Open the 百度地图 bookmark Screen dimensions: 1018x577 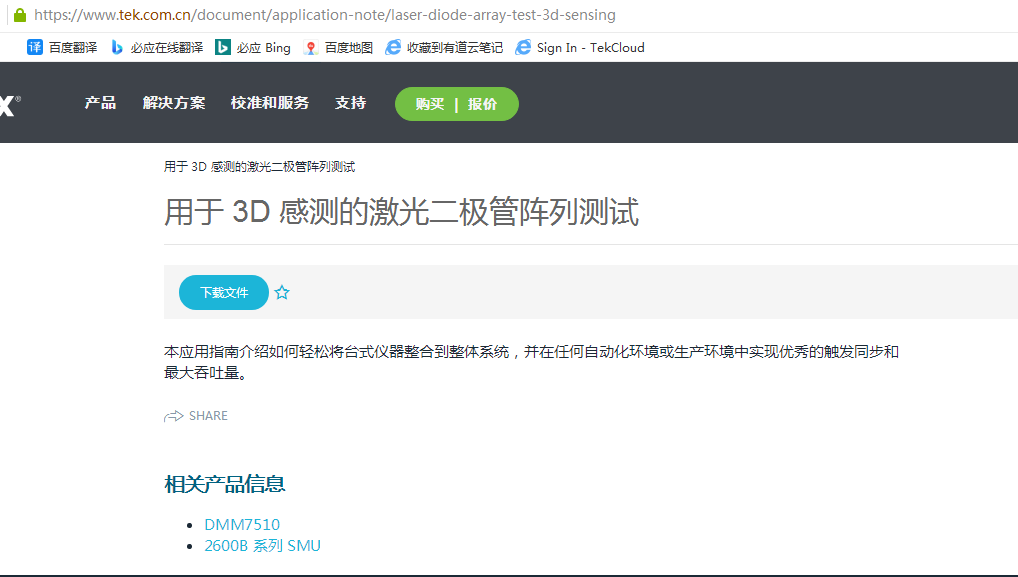(338, 47)
